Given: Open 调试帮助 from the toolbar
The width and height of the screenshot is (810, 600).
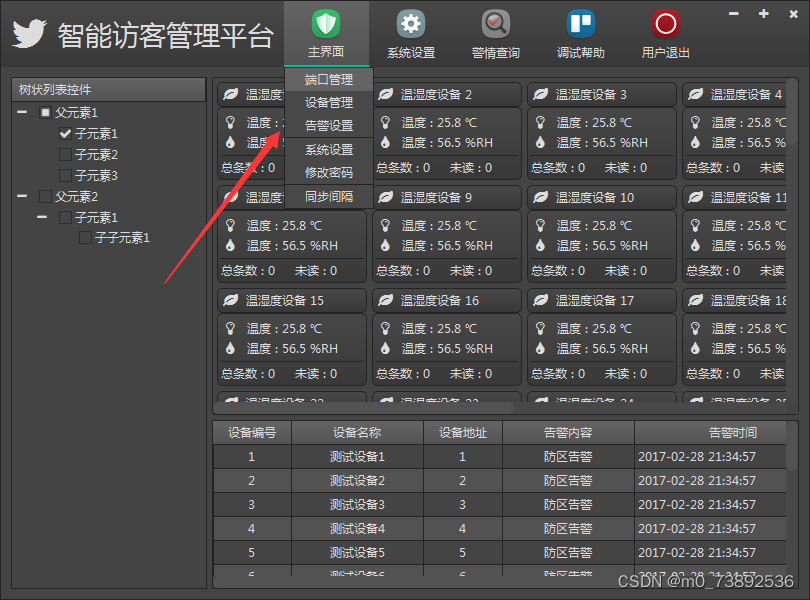Looking at the screenshot, I should point(580,22).
